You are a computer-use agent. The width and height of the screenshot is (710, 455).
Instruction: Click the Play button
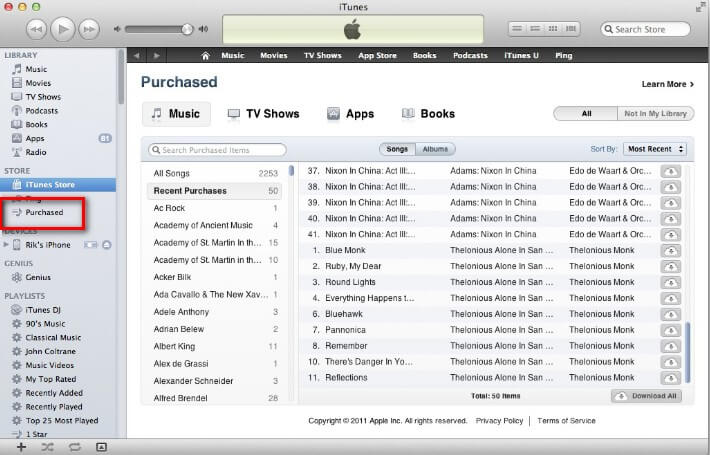pyautogui.click(x=63, y=29)
